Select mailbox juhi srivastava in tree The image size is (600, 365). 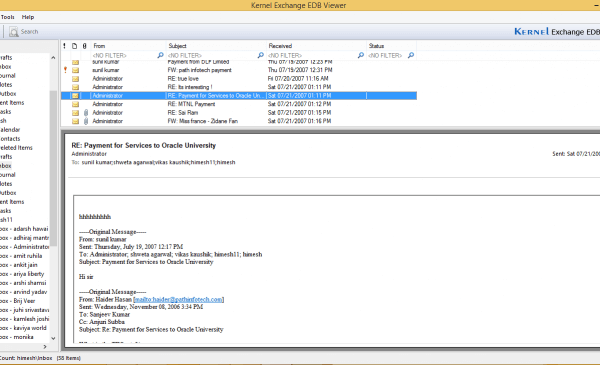click(24, 310)
